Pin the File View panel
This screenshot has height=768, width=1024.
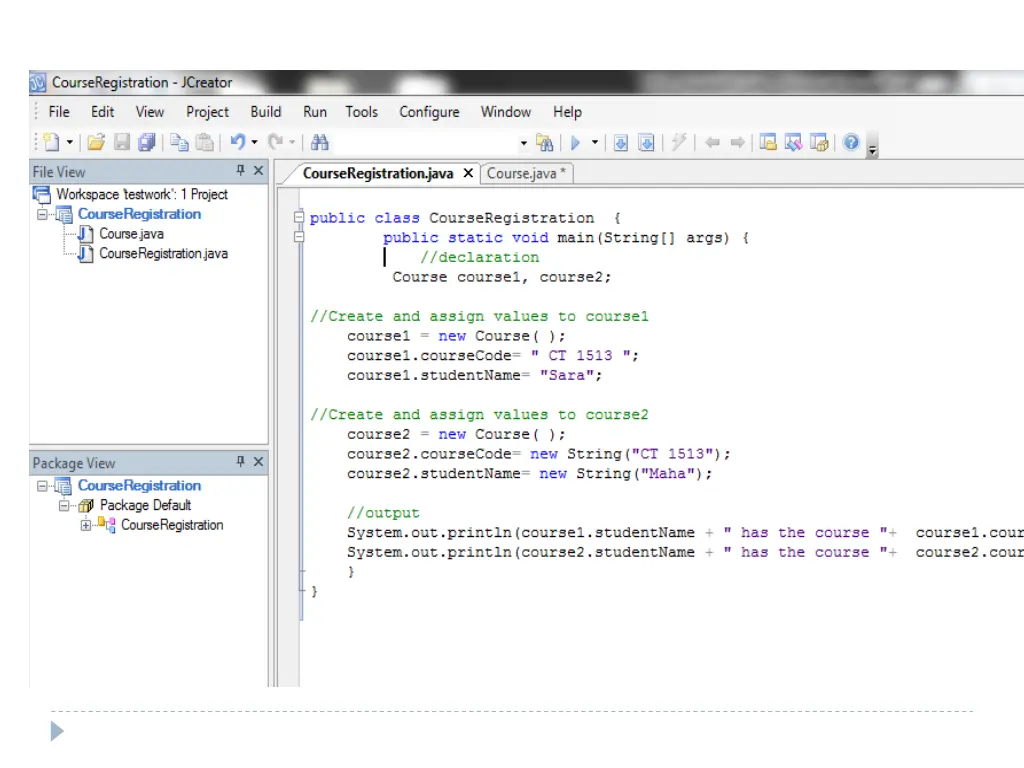[240, 170]
